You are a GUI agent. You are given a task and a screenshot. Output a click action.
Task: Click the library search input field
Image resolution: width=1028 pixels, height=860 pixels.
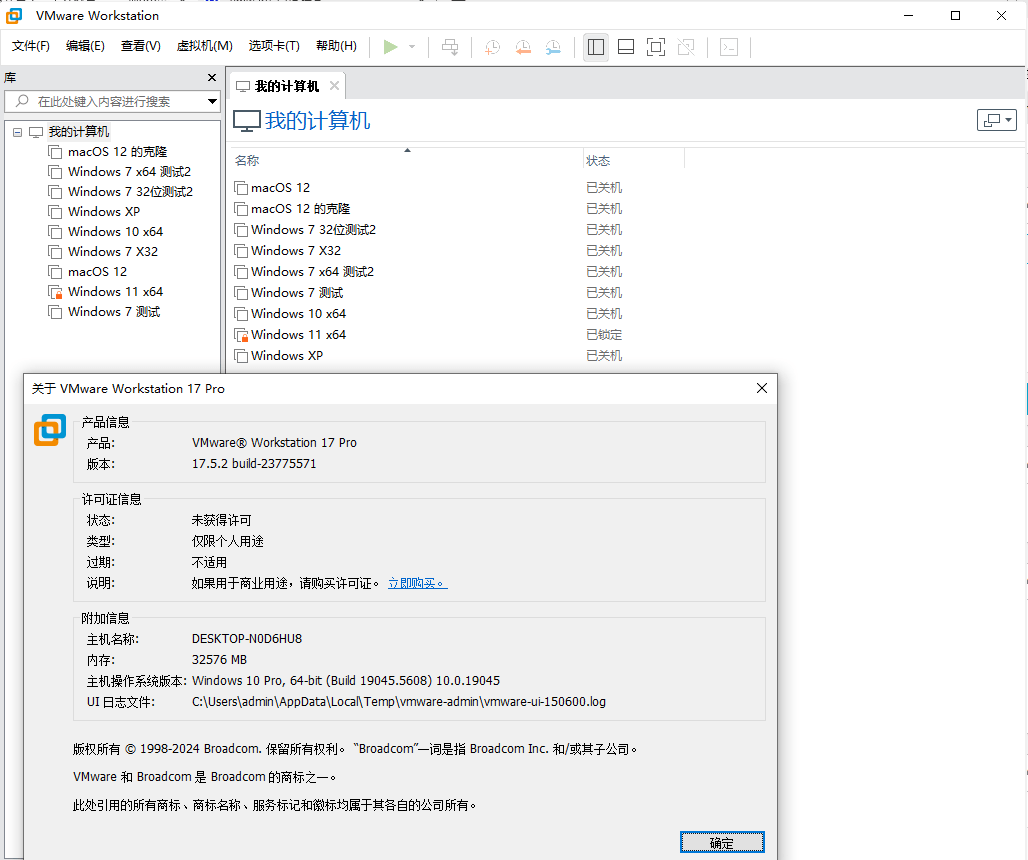105,102
